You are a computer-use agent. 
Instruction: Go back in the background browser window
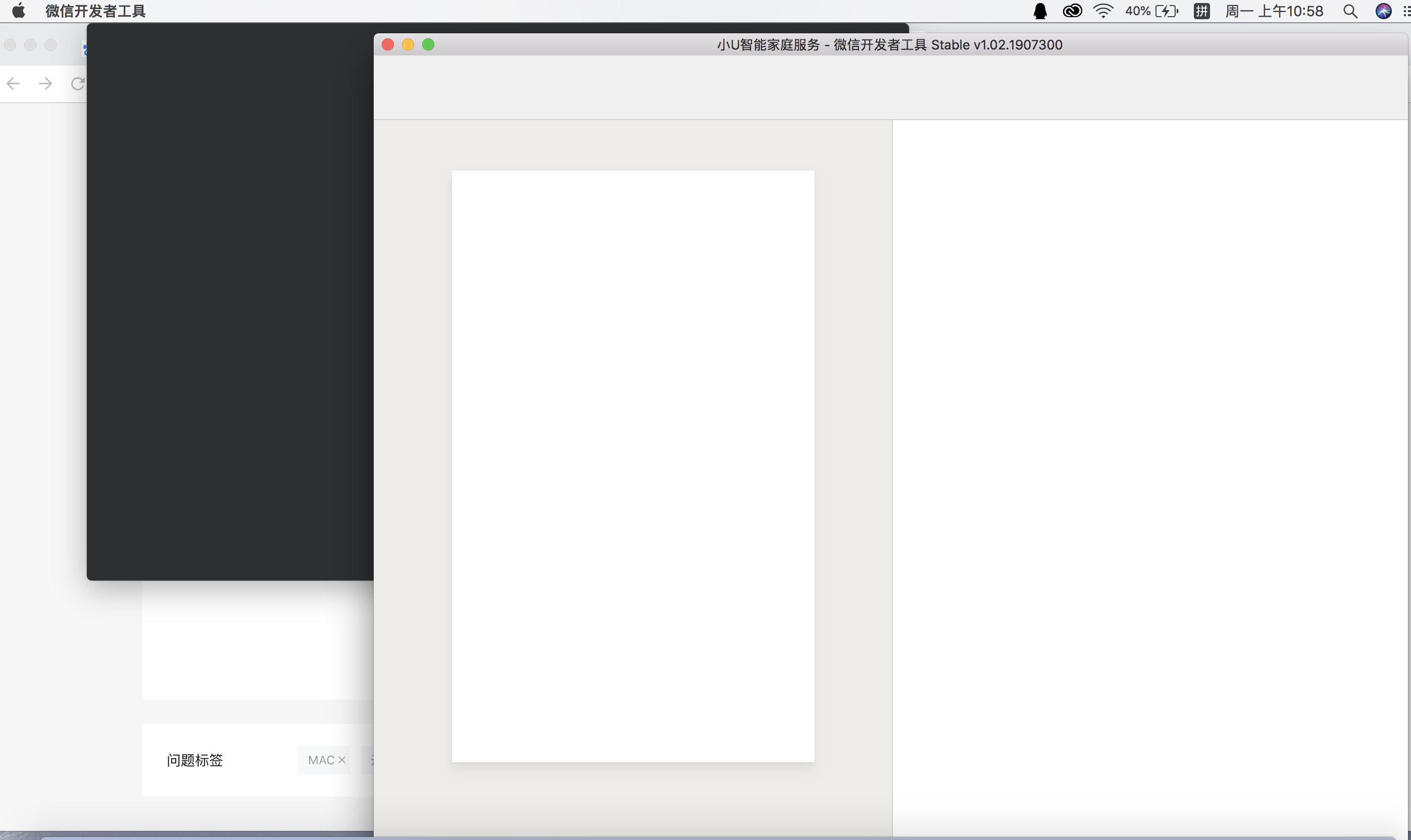(x=13, y=84)
